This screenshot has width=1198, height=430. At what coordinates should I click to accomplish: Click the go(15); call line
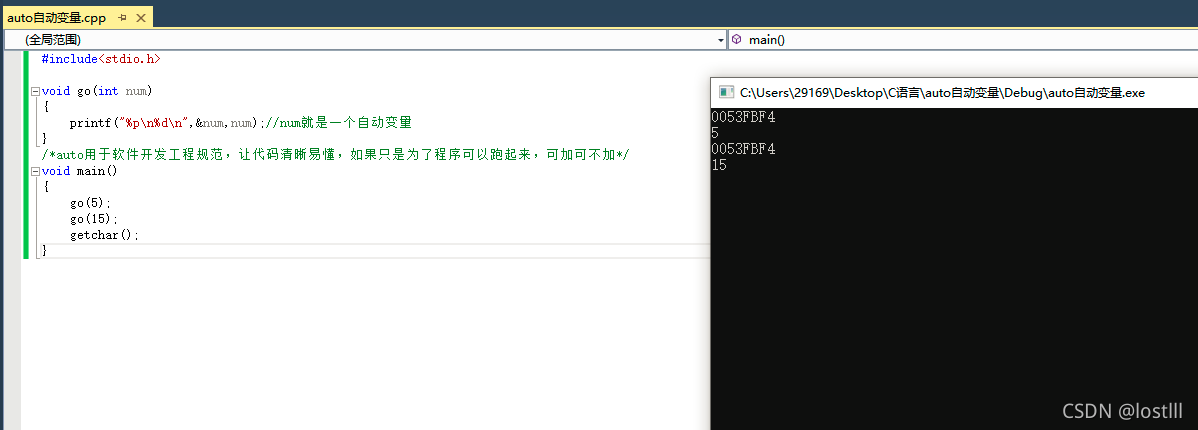coord(94,219)
